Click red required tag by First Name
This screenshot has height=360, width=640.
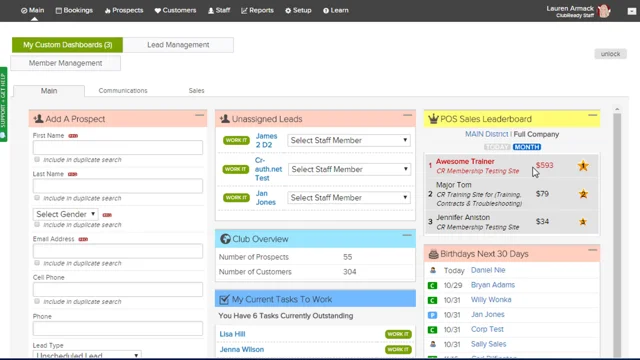pos(73,136)
